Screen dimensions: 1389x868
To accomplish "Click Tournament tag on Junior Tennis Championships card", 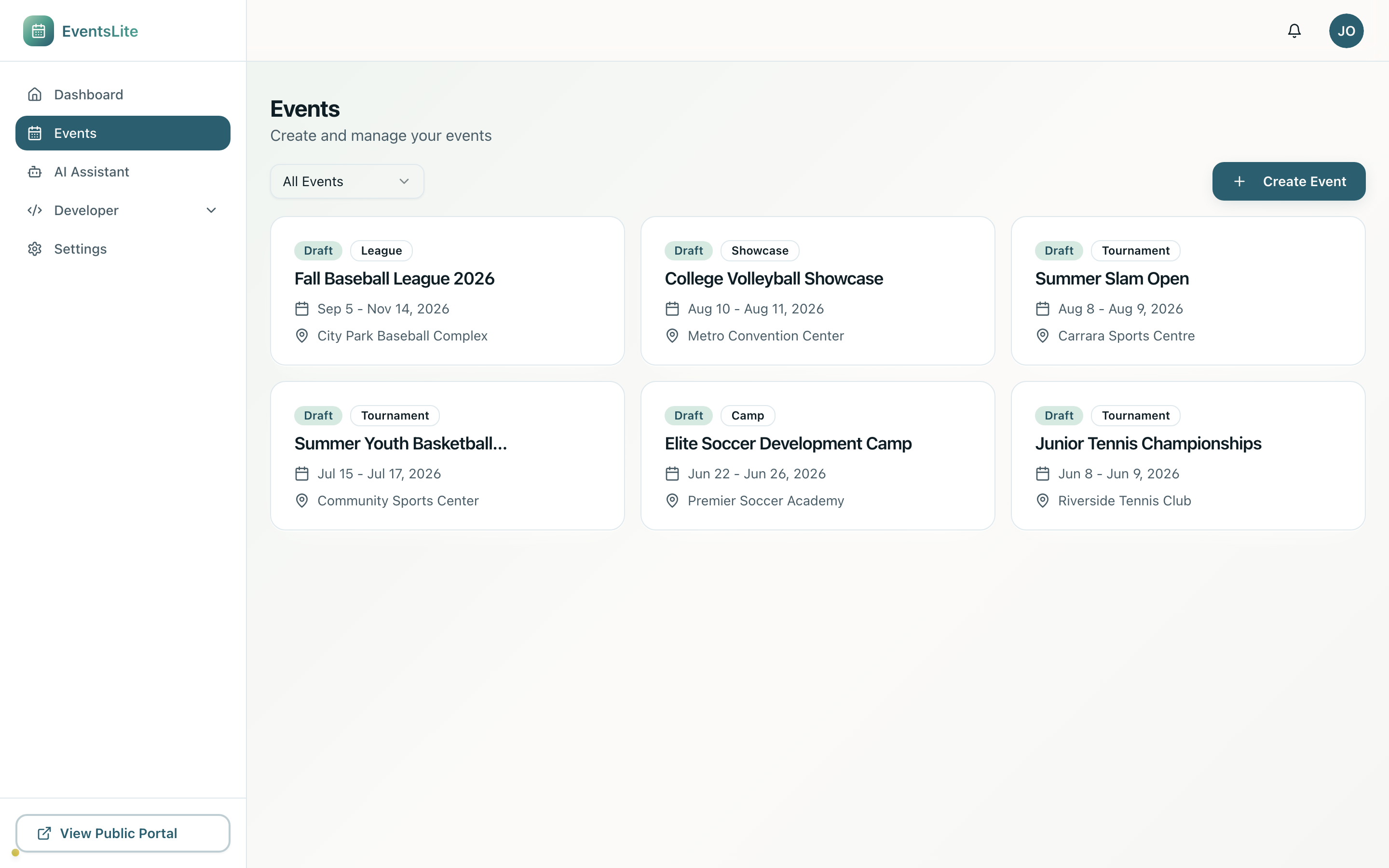I will pyautogui.click(x=1135, y=415).
